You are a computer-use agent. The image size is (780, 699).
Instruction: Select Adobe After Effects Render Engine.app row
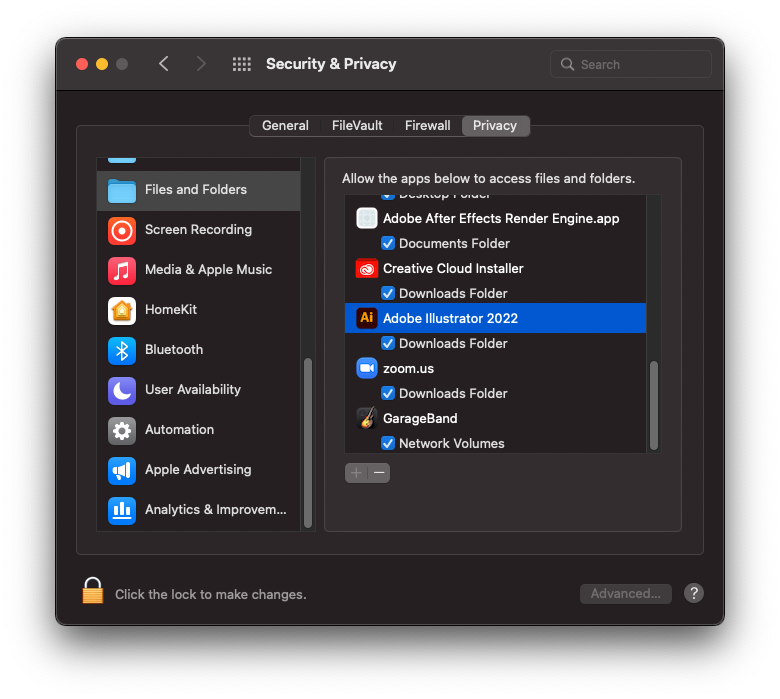495,218
